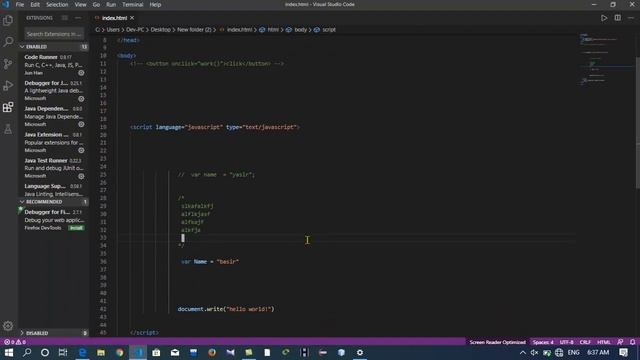Click 'var Name = "basir"' line
The height and width of the screenshot is (360, 640).
[210, 262]
